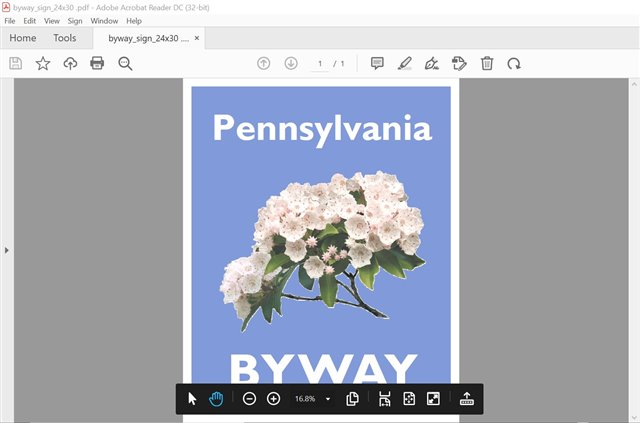Click the current page number field
Image resolution: width=640 pixels, height=423 pixels.
point(320,64)
